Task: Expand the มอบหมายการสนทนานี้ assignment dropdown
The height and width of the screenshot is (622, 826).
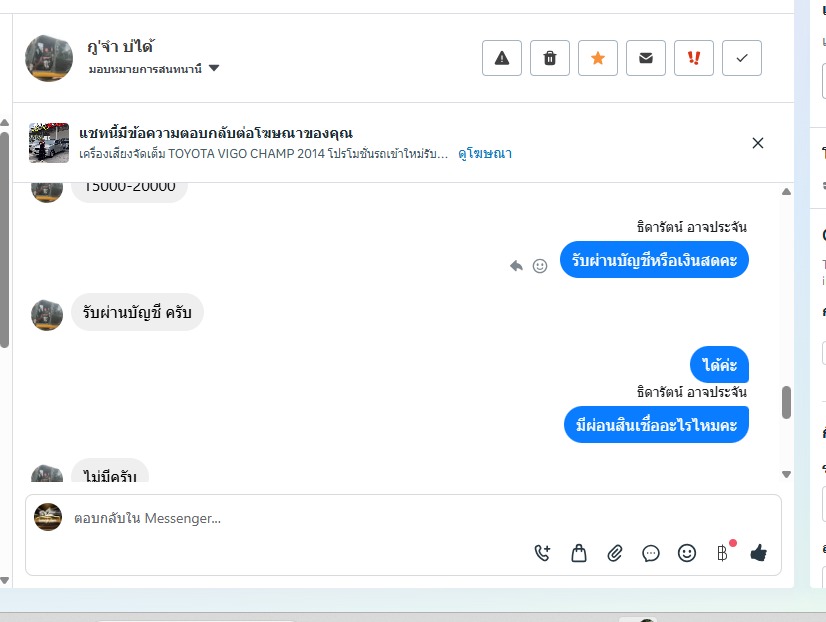Action: 214,69
